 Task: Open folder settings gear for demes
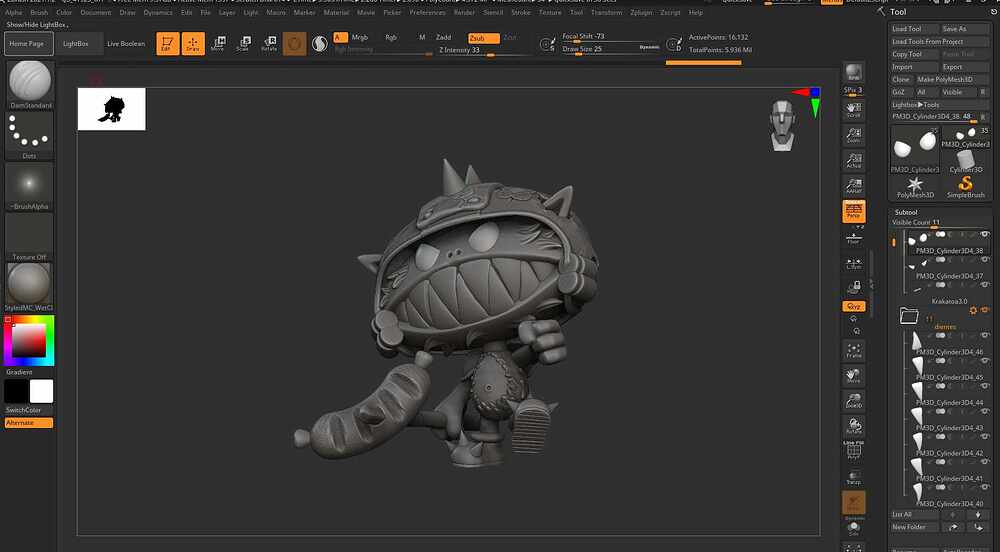pos(973,310)
